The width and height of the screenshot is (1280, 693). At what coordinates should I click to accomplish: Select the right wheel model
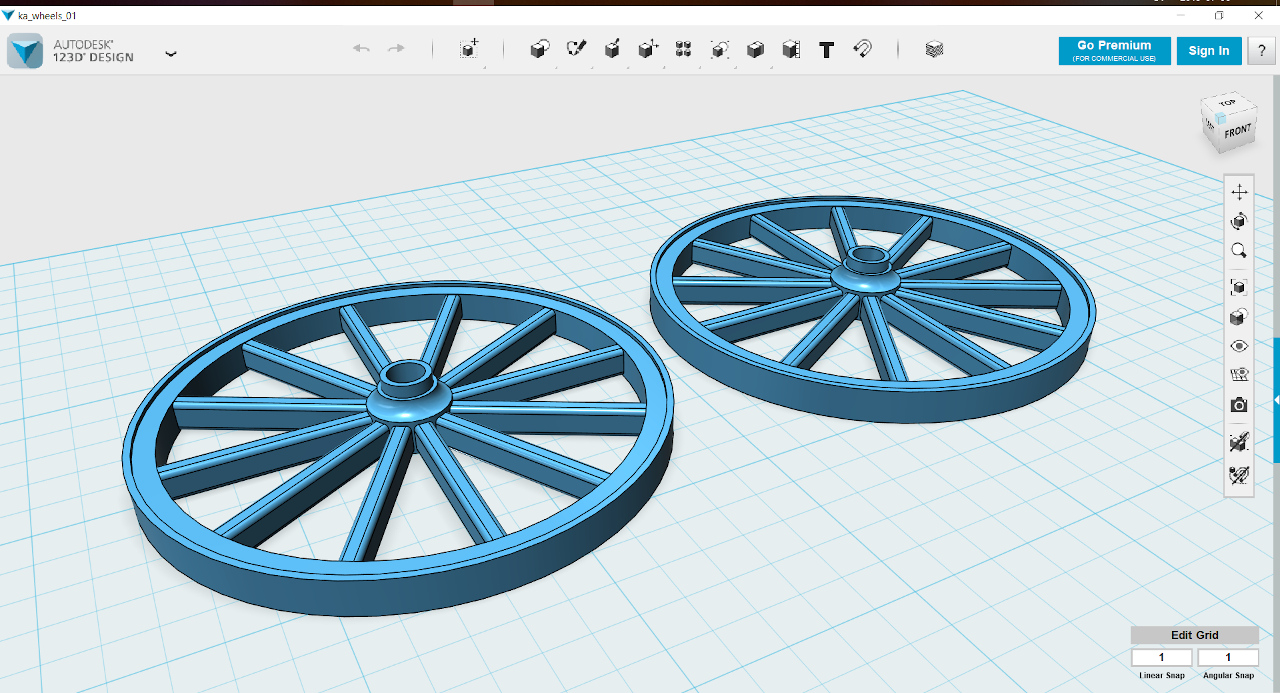872,309
